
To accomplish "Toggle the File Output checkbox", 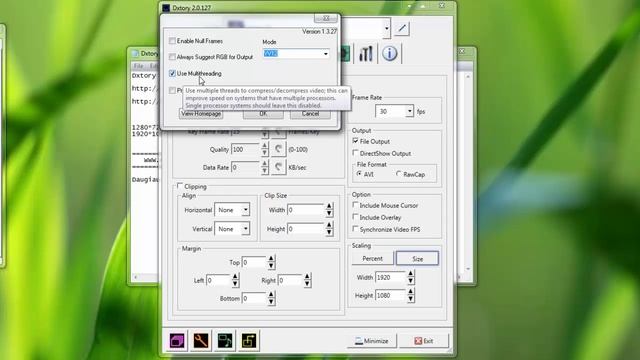I will [x=355, y=141].
